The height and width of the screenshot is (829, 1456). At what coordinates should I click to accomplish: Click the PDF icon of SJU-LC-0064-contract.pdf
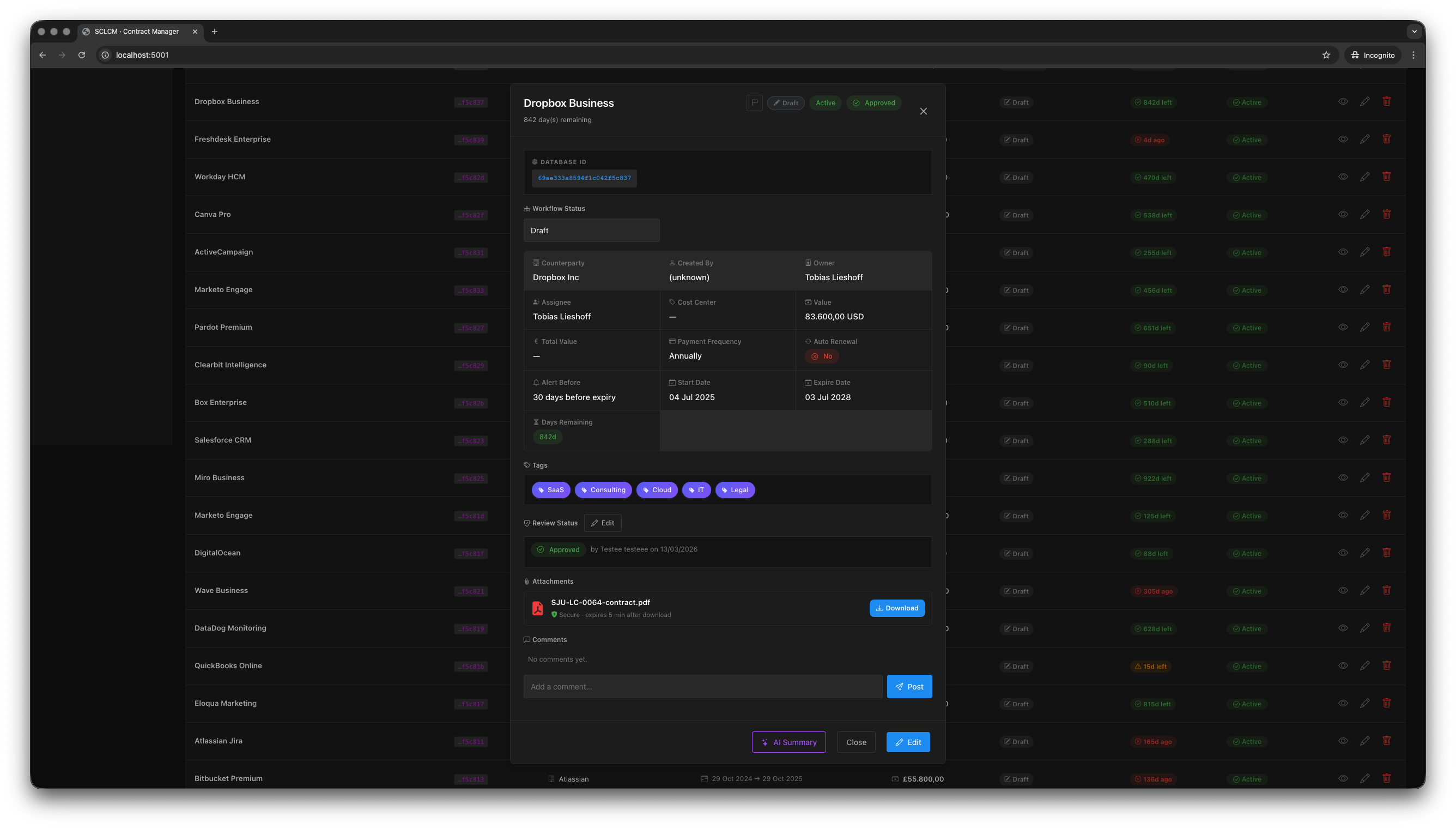[537, 608]
